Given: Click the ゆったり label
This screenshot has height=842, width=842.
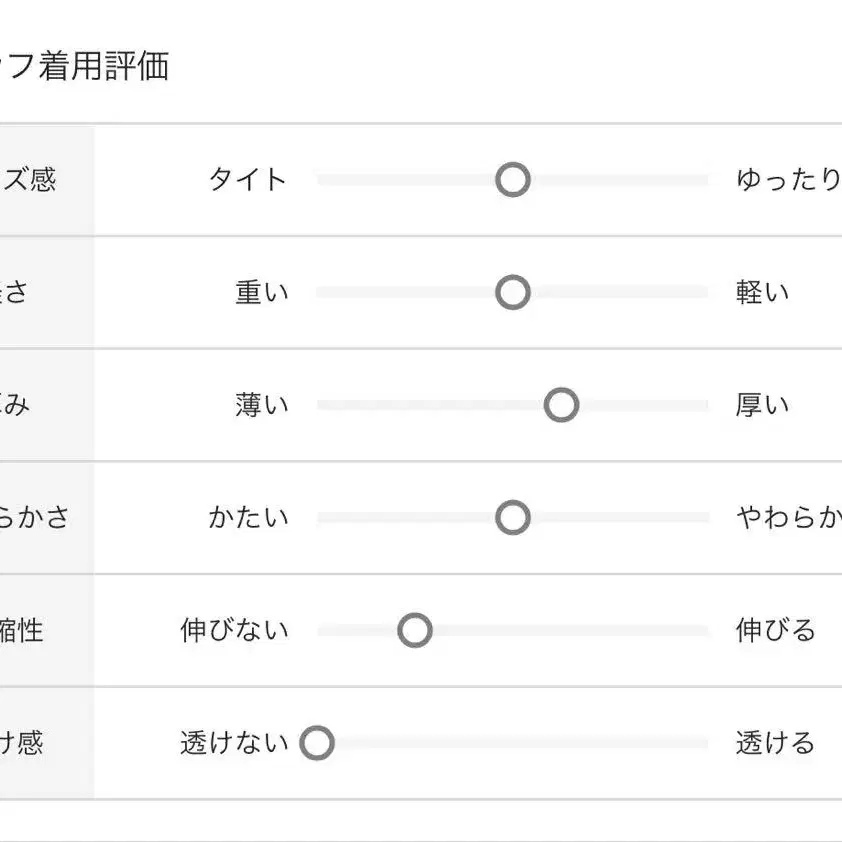Looking at the screenshot, I should pos(788,180).
